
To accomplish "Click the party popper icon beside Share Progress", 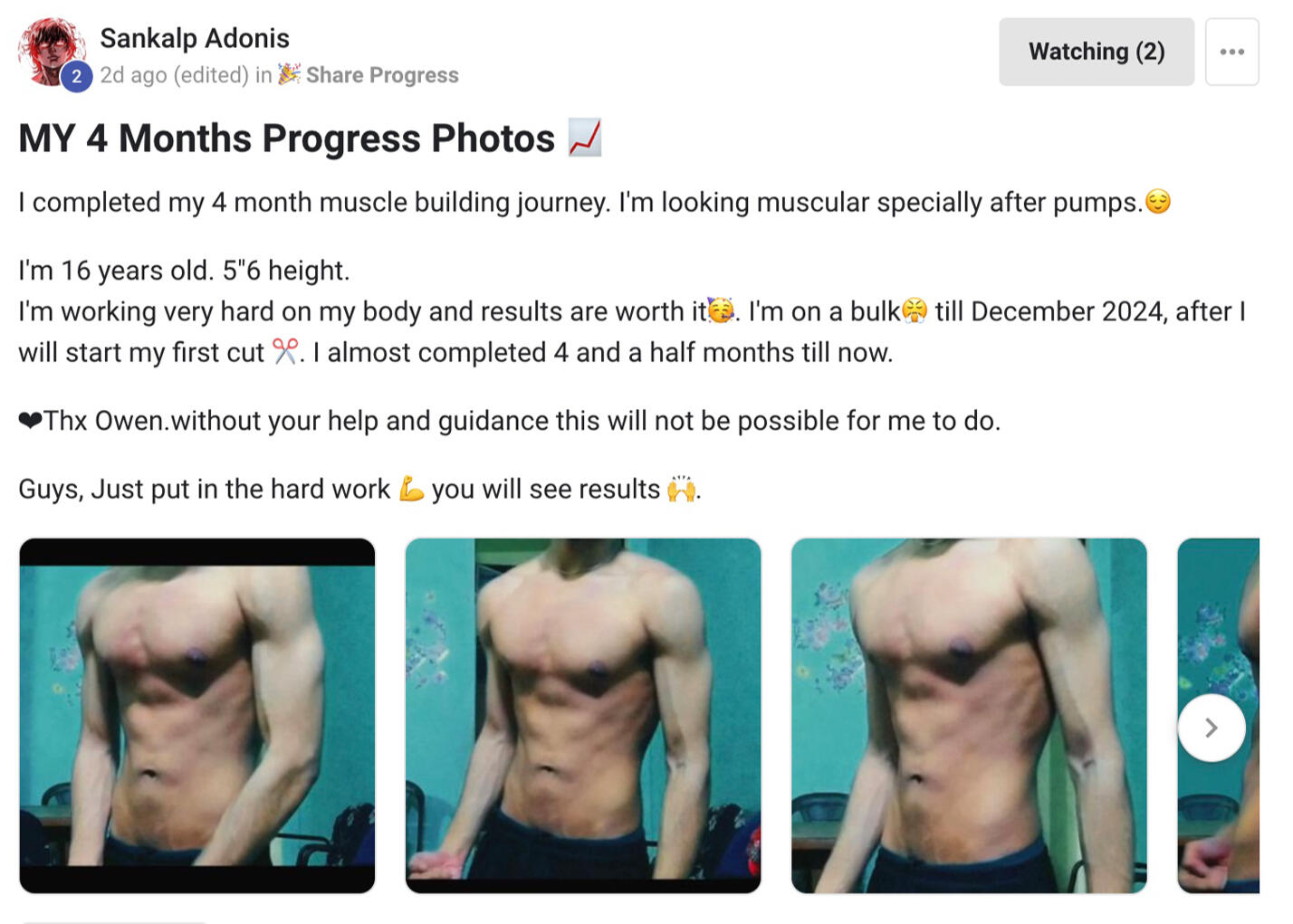I will tap(289, 74).
